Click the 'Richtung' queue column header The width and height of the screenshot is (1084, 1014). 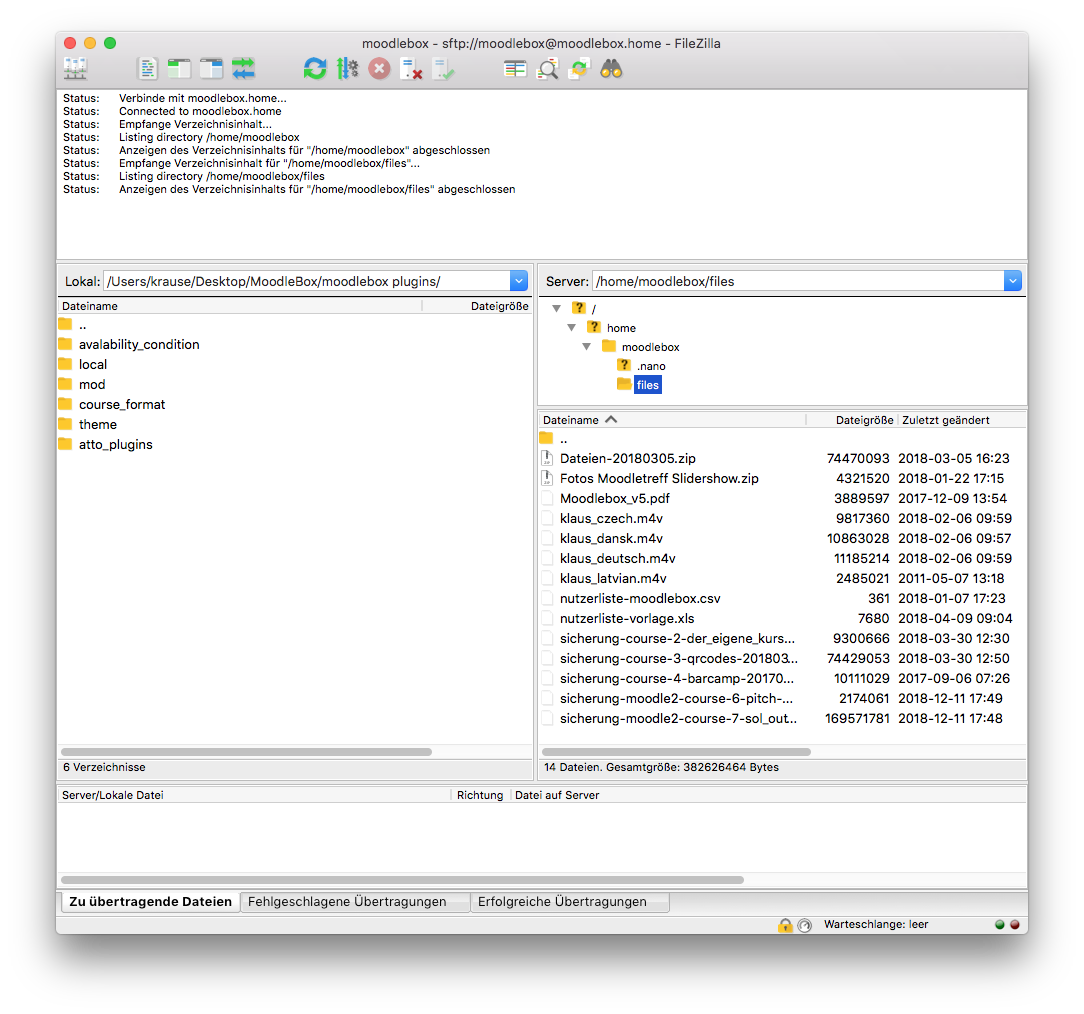coord(480,795)
